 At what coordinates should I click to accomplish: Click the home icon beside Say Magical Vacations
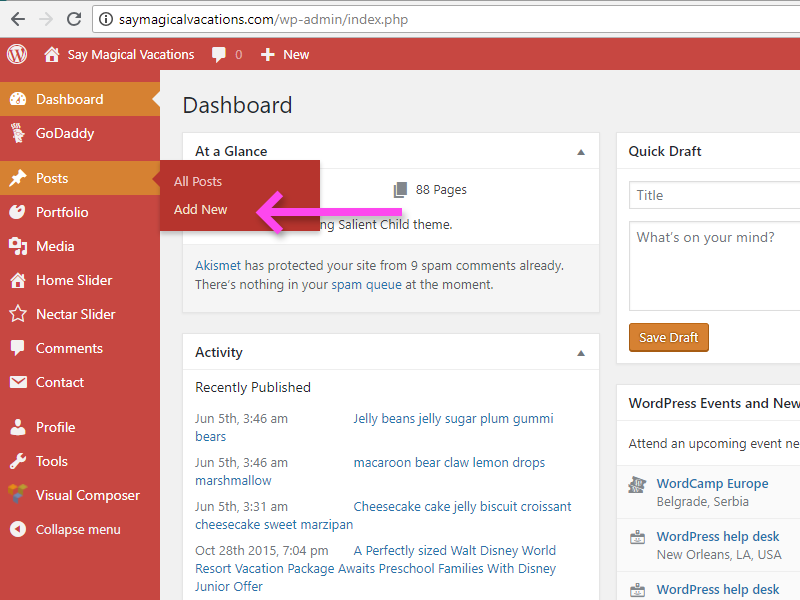(52, 54)
